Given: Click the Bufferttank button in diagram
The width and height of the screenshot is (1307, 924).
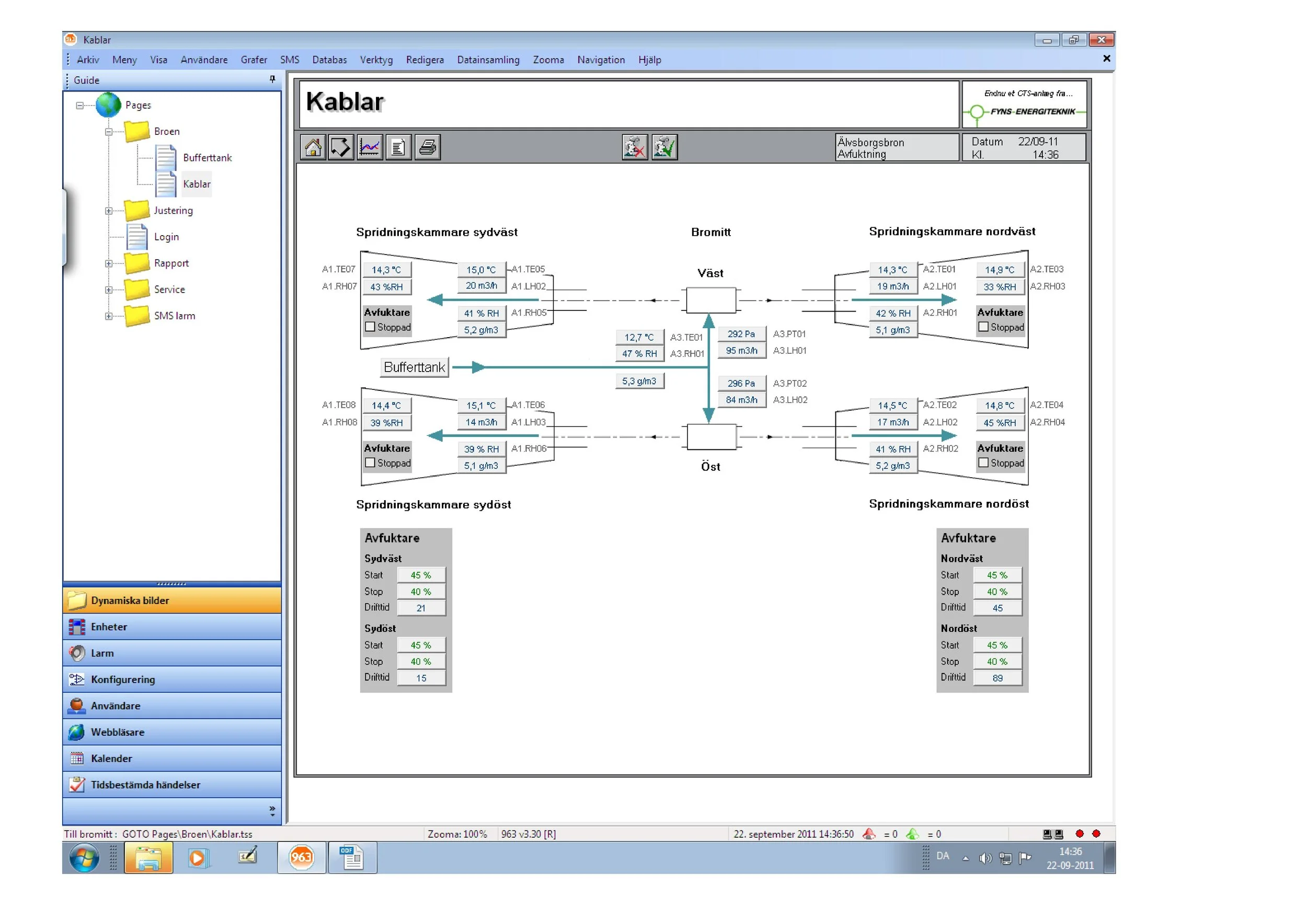Looking at the screenshot, I should click(414, 367).
